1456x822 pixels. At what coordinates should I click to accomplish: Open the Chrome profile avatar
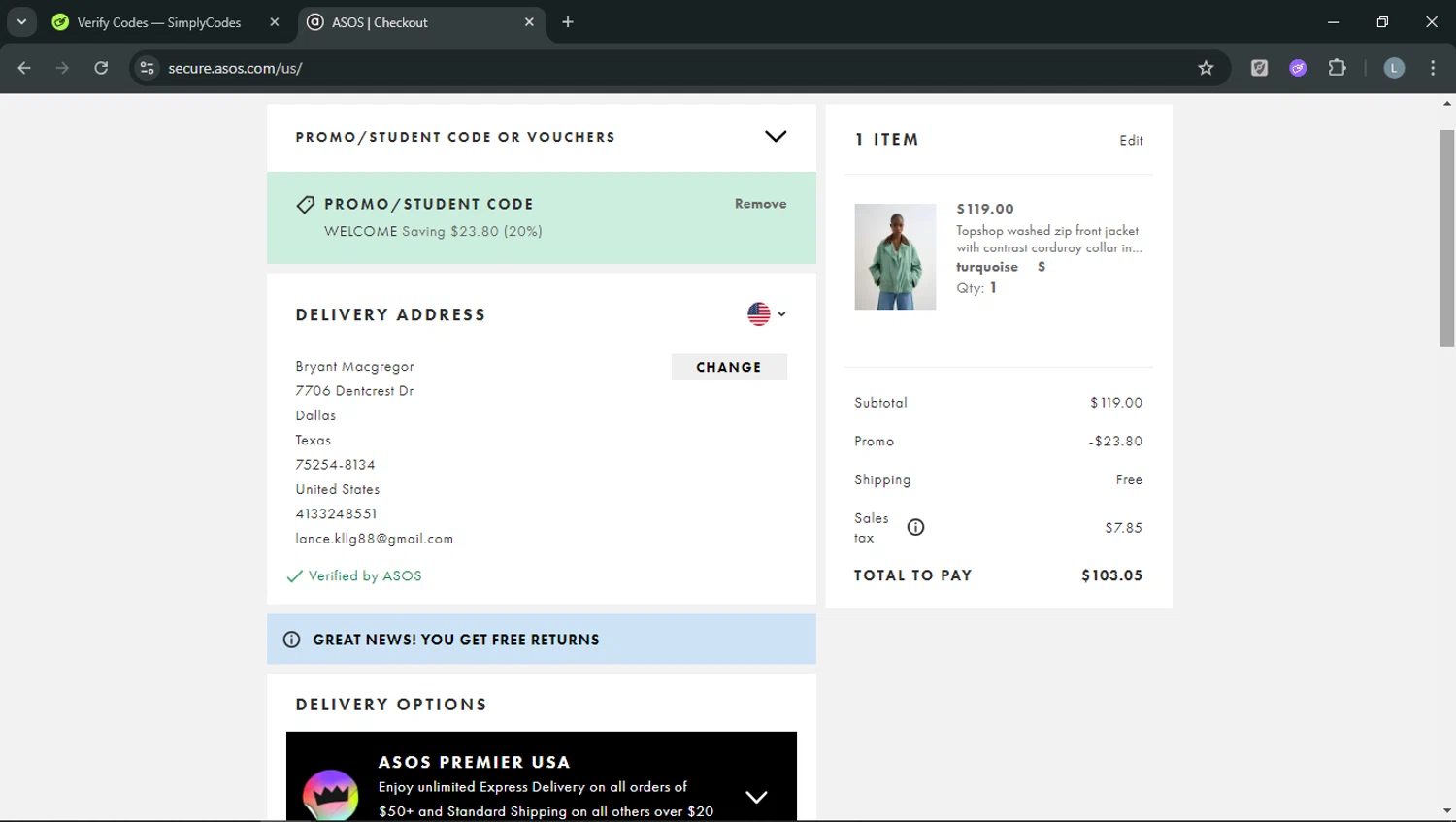pos(1394,68)
